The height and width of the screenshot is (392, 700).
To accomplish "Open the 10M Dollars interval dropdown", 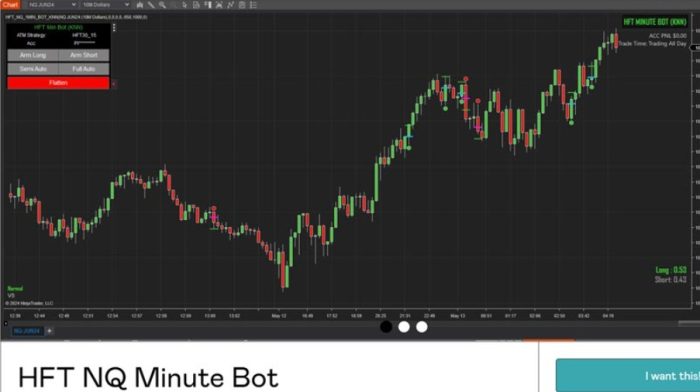I will pyautogui.click(x=106, y=4).
